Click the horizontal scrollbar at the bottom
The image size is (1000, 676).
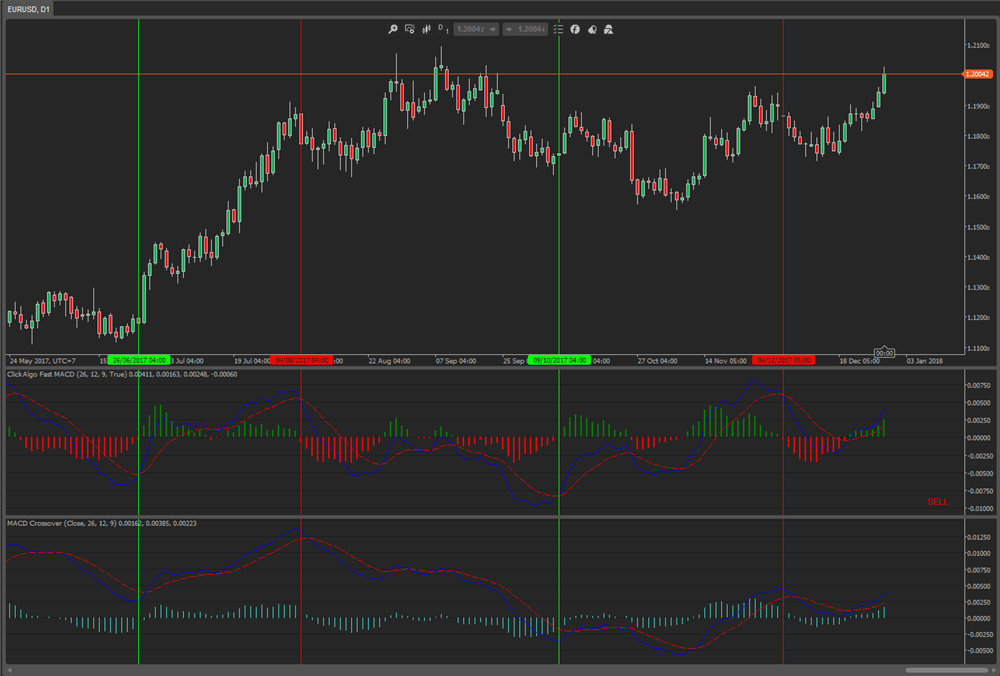click(945, 669)
